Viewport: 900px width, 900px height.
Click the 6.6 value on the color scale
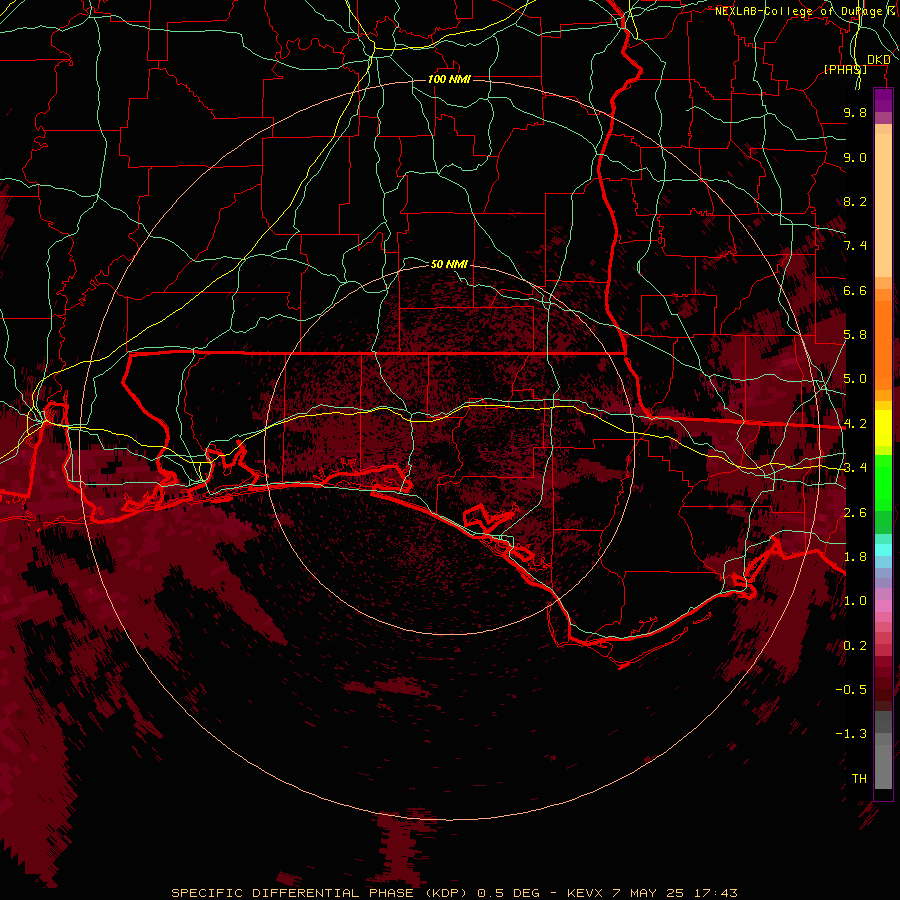click(x=855, y=290)
